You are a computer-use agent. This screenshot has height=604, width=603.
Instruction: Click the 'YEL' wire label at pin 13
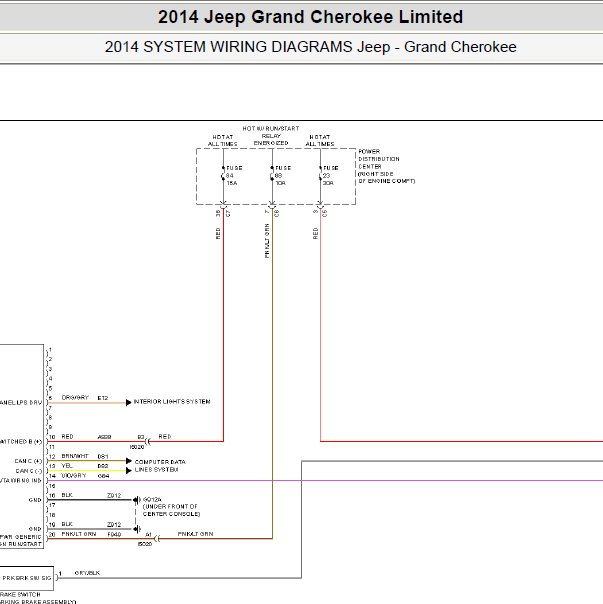[67, 466]
